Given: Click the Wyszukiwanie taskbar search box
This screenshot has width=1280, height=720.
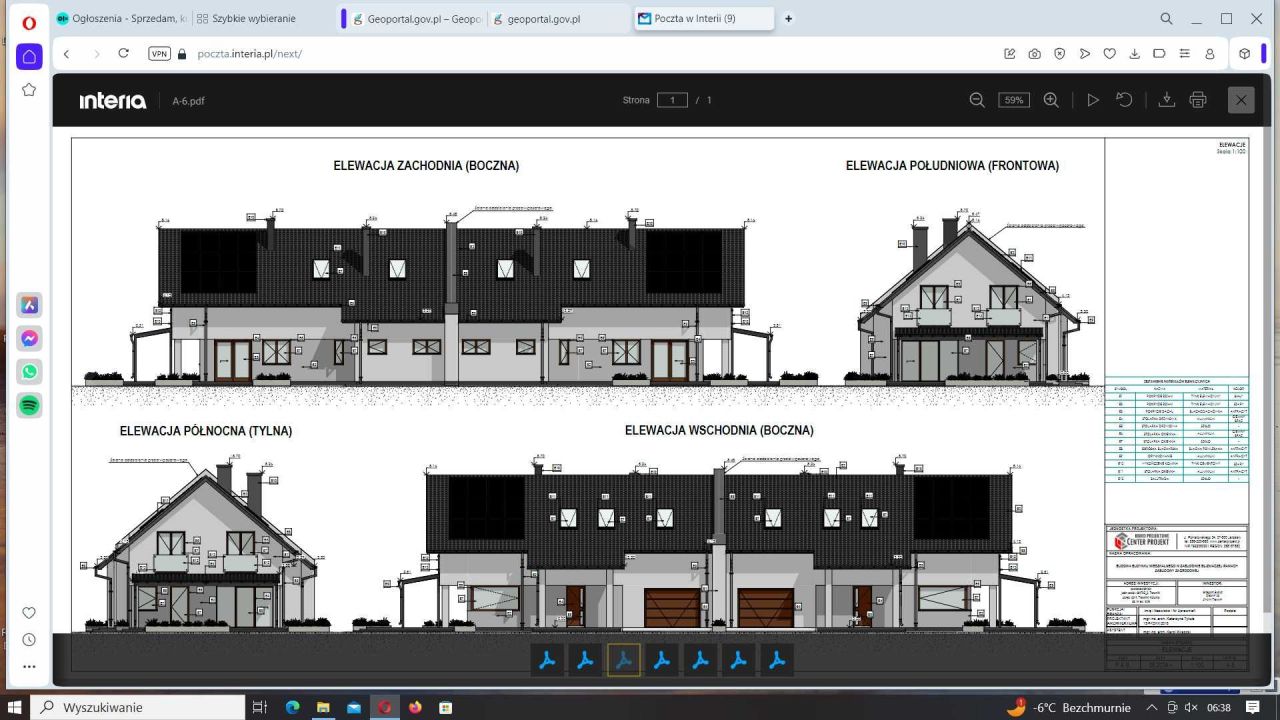Looking at the screenshot, I should coord(138,707).
